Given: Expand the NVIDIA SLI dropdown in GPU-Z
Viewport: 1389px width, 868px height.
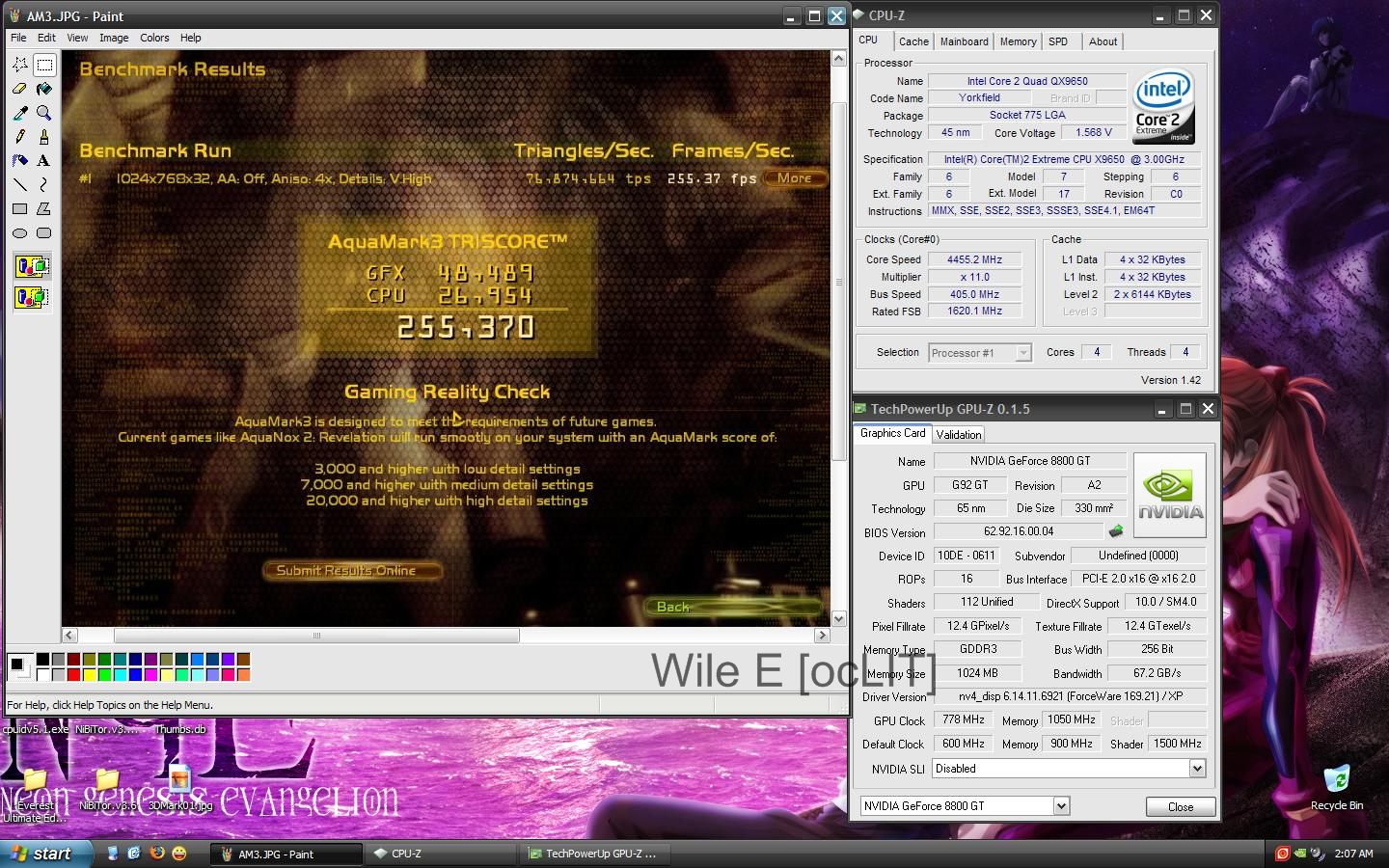Looking at the screenshot, I should (1197, 769).
